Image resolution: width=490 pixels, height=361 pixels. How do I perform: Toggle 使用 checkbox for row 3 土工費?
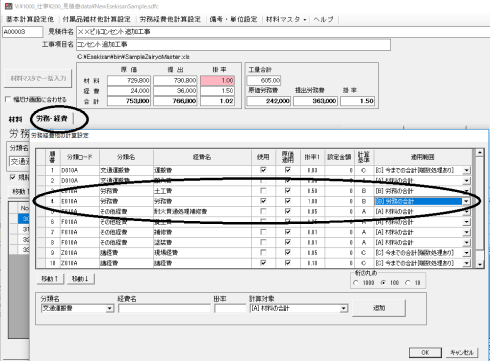pos(263,191)
